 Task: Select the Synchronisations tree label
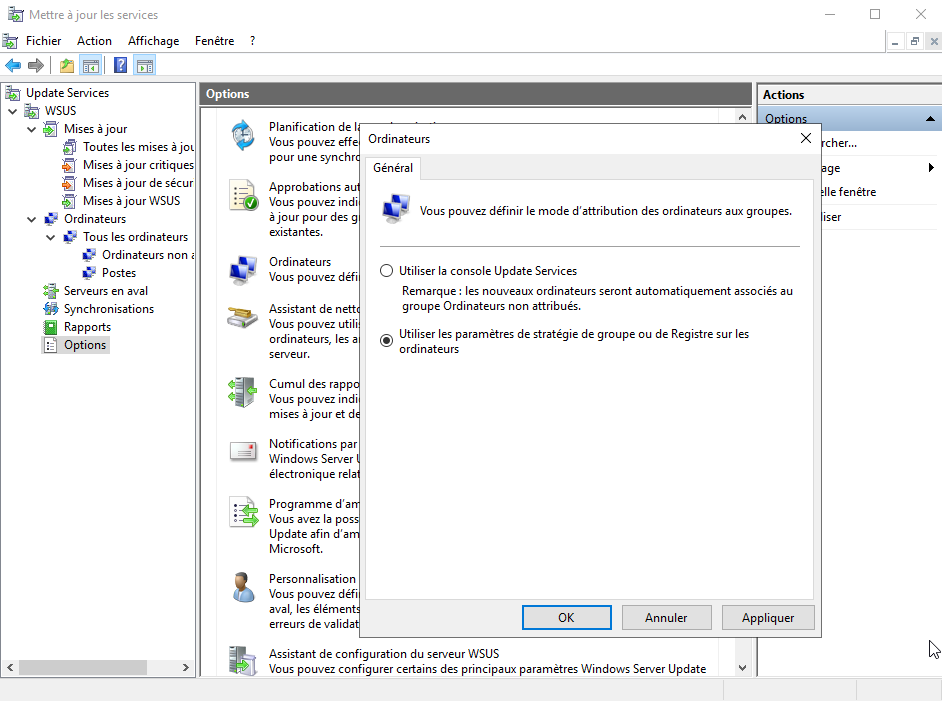(x=109, y=309)
